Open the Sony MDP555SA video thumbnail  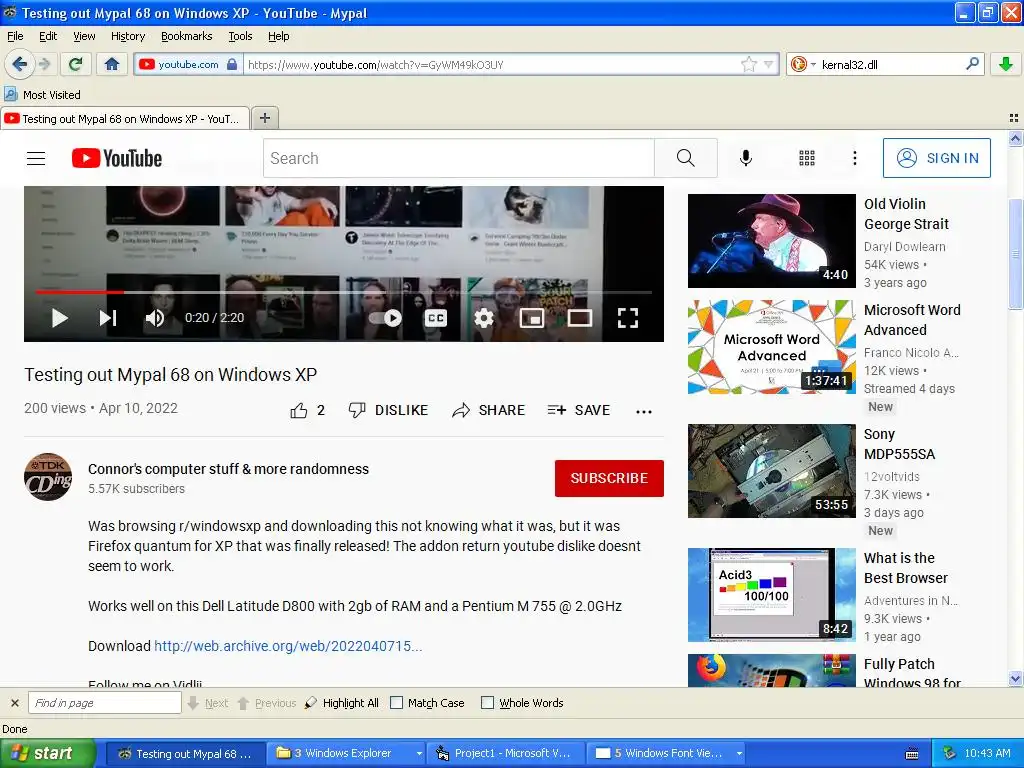point(771,471)
